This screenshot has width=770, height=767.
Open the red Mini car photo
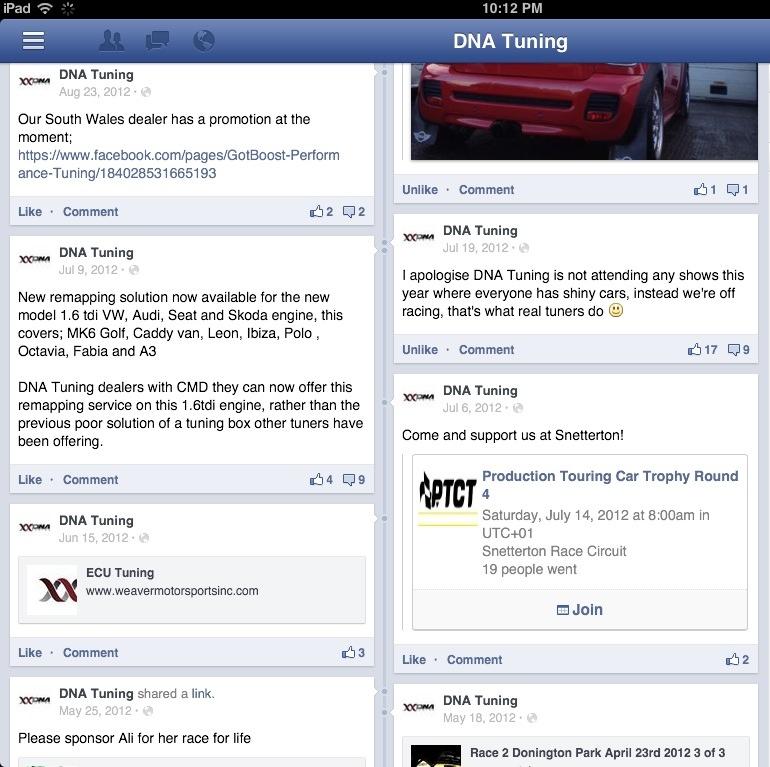[584, 111]
